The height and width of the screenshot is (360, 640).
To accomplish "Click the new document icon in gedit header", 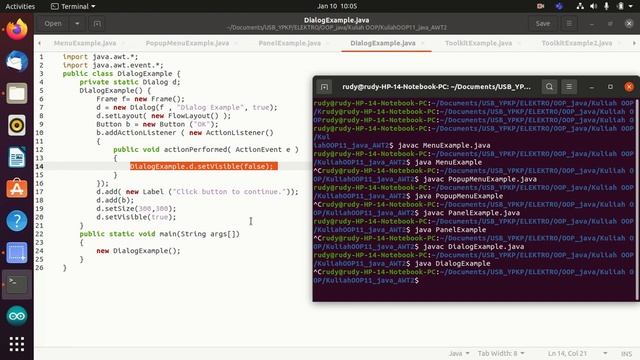I will (97, 24).
